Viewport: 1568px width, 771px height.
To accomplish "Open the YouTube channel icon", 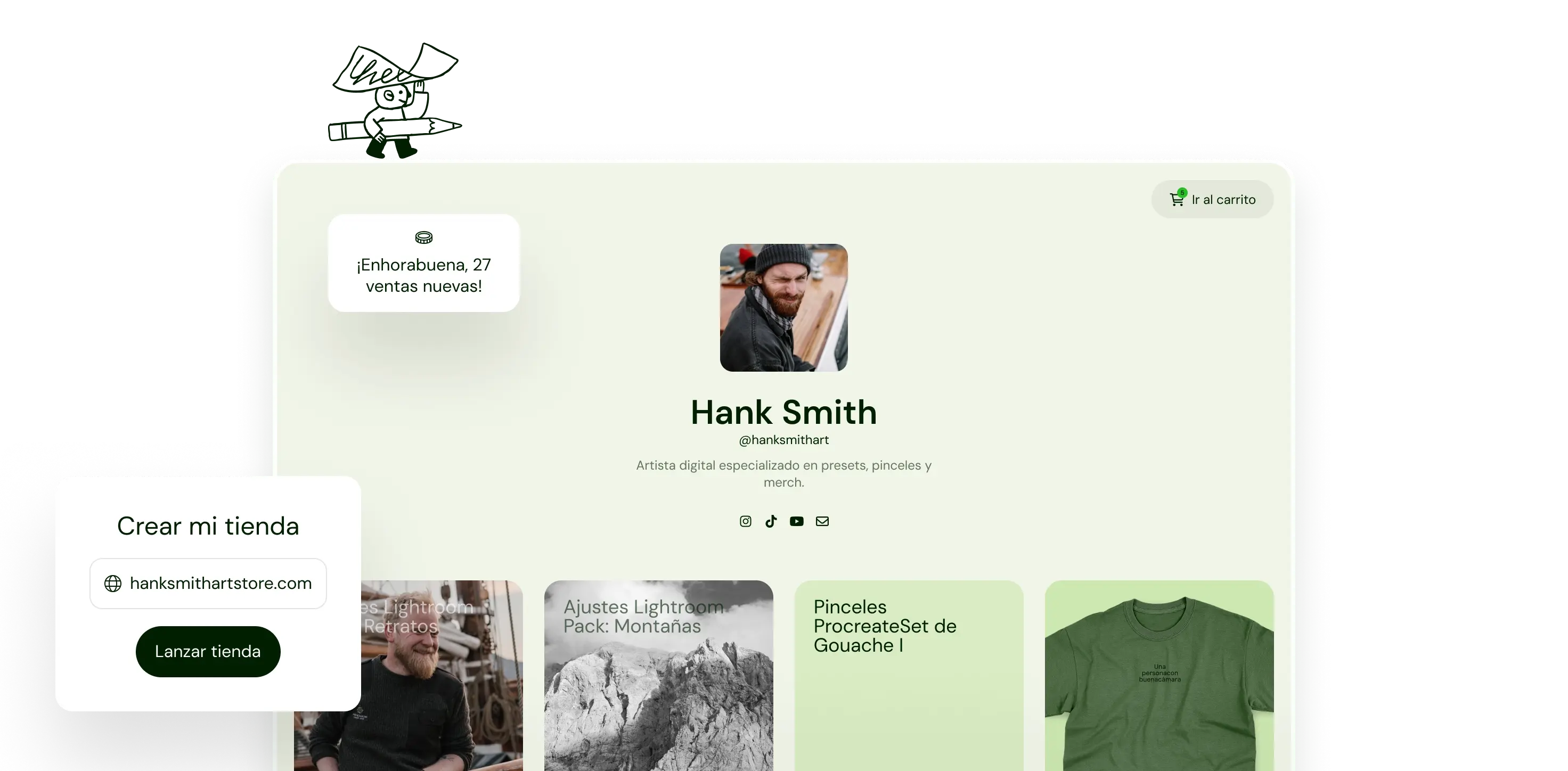I will (x=796, y=521).
